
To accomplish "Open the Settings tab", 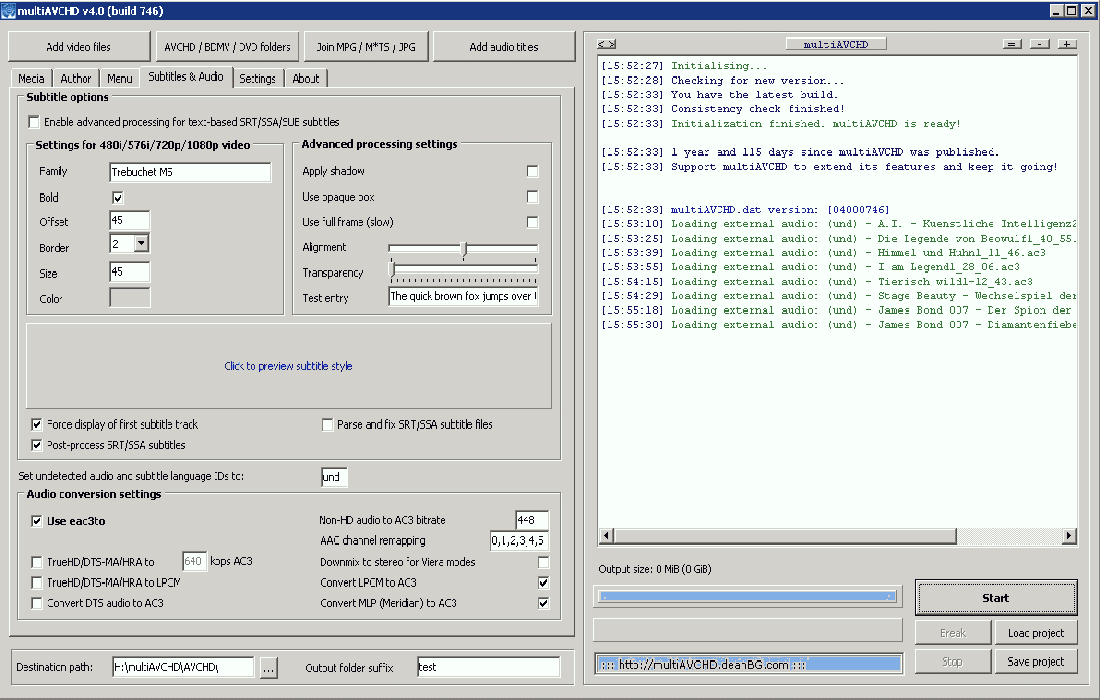I will coord(257,78).
